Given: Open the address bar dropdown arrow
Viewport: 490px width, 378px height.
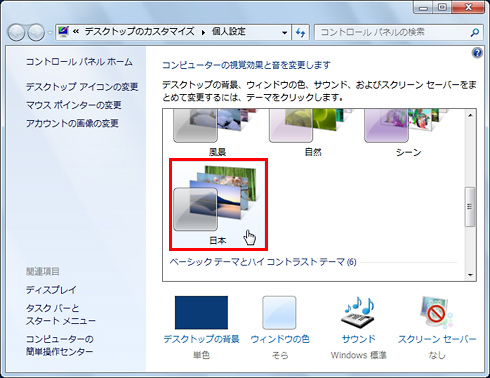Looking at the screenshot, I should click(284, 33).
